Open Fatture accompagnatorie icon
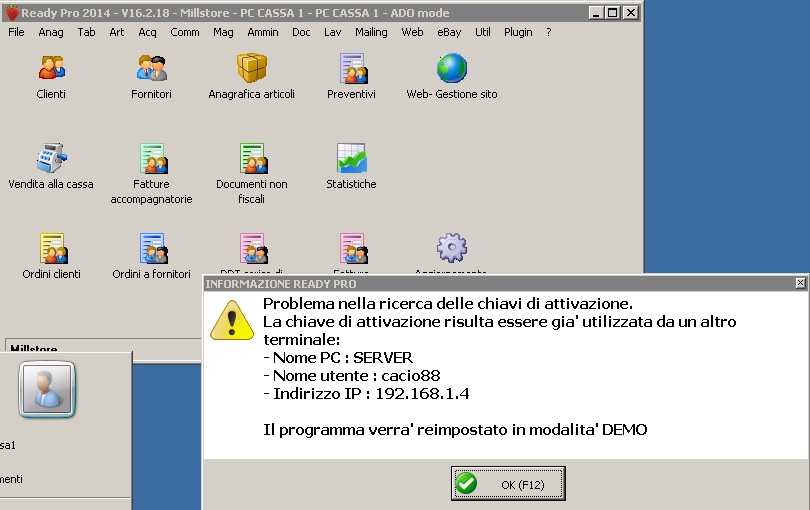Image resolution: width=810 pixels, height=510 pixels. [153, 158]
